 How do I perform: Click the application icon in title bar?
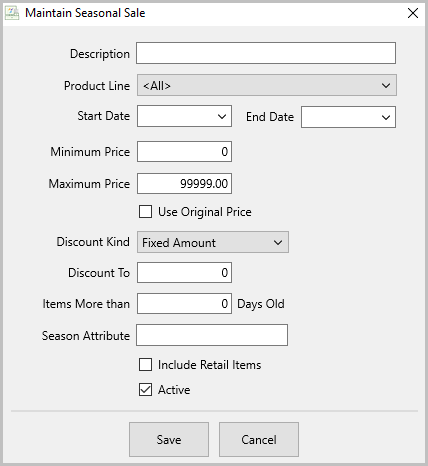(x=12, y=13)
